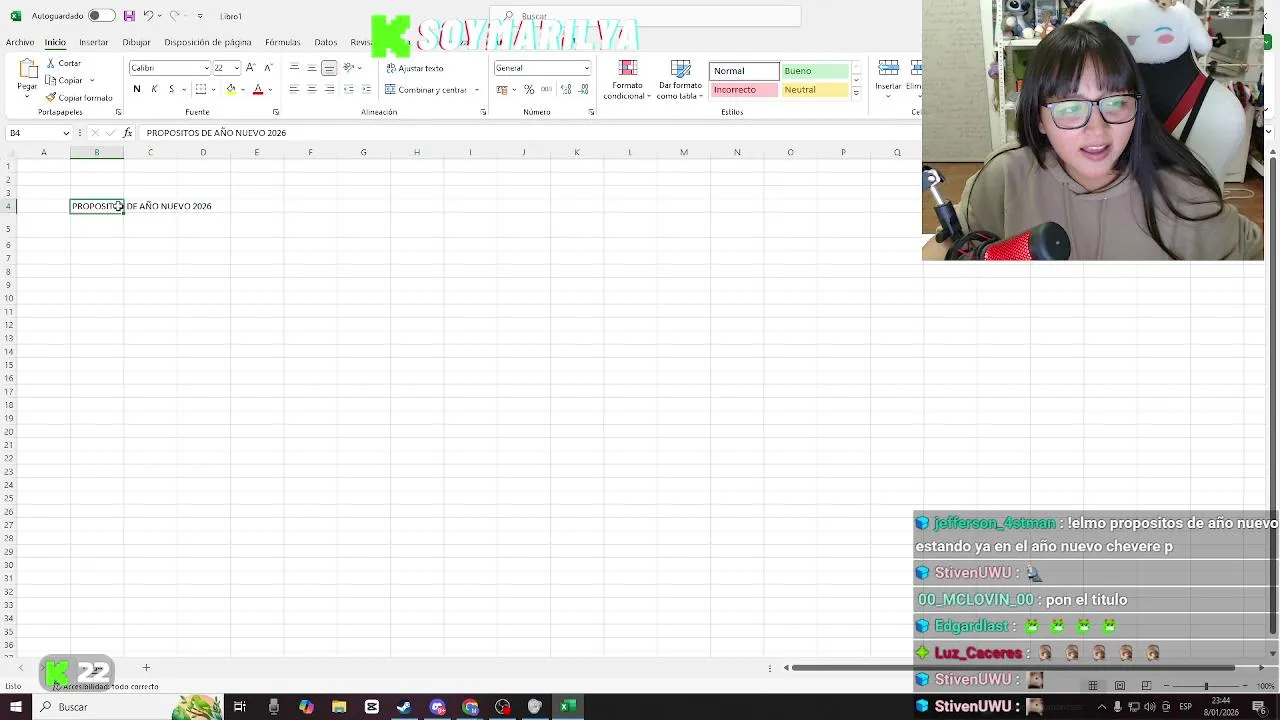Click the cell borders icon

pos(201,89)
